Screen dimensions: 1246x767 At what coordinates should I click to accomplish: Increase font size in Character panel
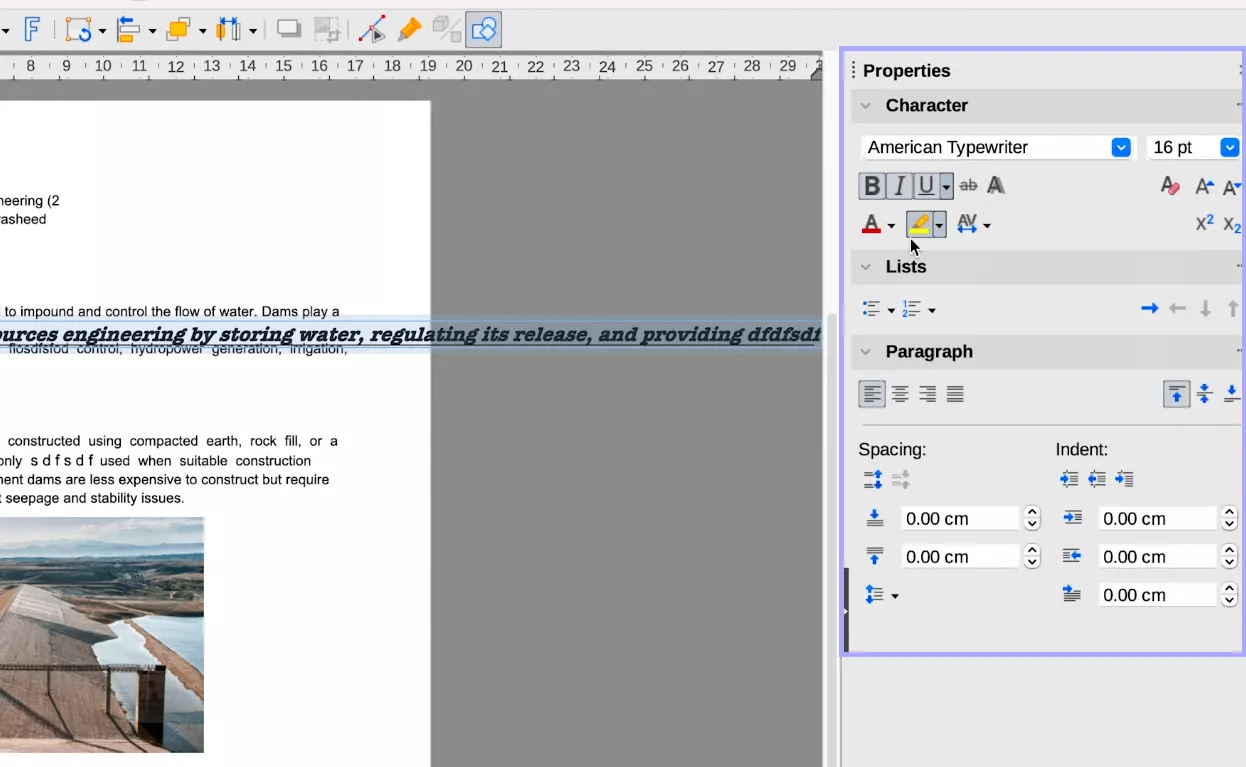tap(1204, 186)
